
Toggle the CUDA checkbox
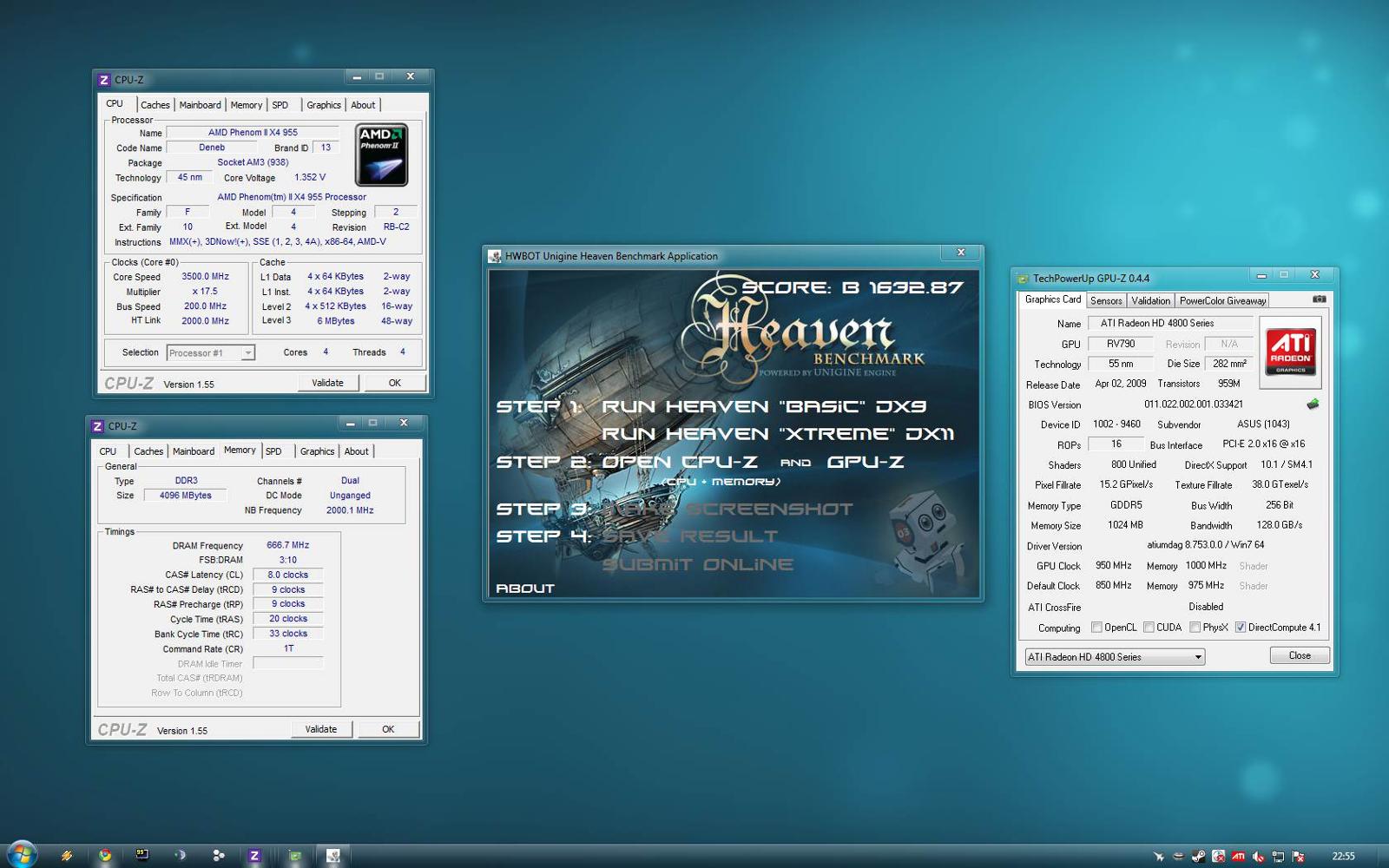tap(1149, 627)
